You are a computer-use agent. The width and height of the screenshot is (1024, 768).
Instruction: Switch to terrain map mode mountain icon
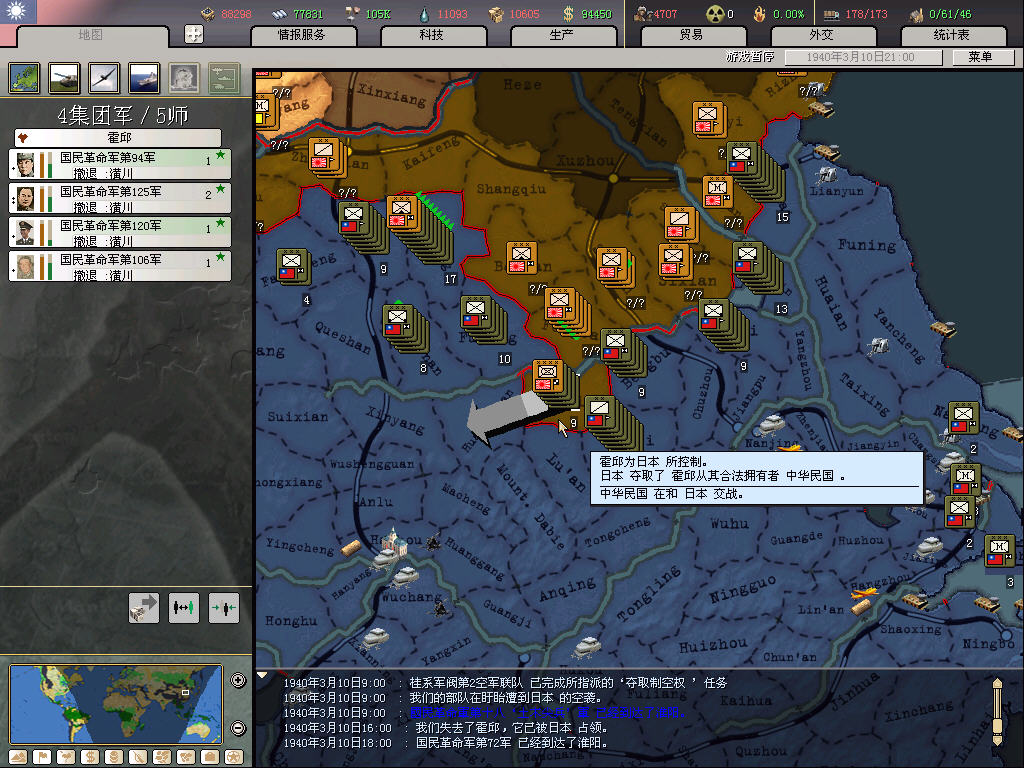pyautogui.click(x=18, y=758)
